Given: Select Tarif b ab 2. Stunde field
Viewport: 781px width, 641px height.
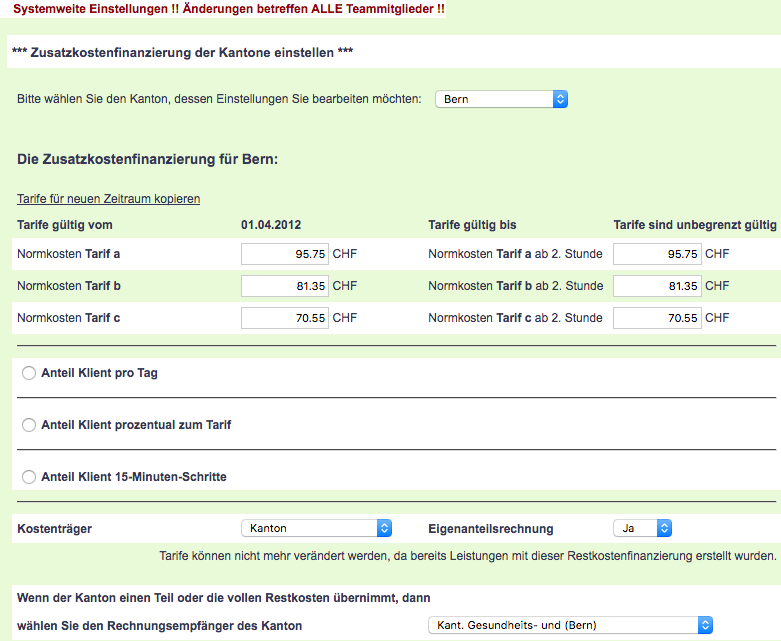Looking at the screenshot, I should [656, 286].
